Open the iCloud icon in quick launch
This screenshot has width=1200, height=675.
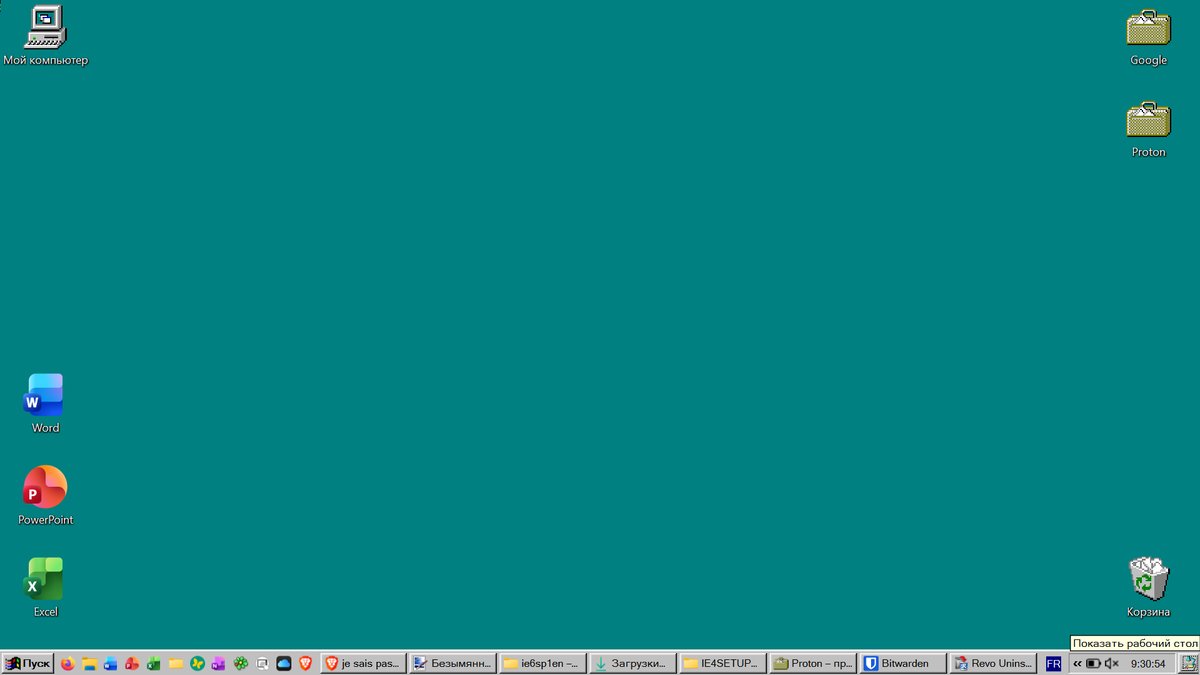click(x=284, y=663)
